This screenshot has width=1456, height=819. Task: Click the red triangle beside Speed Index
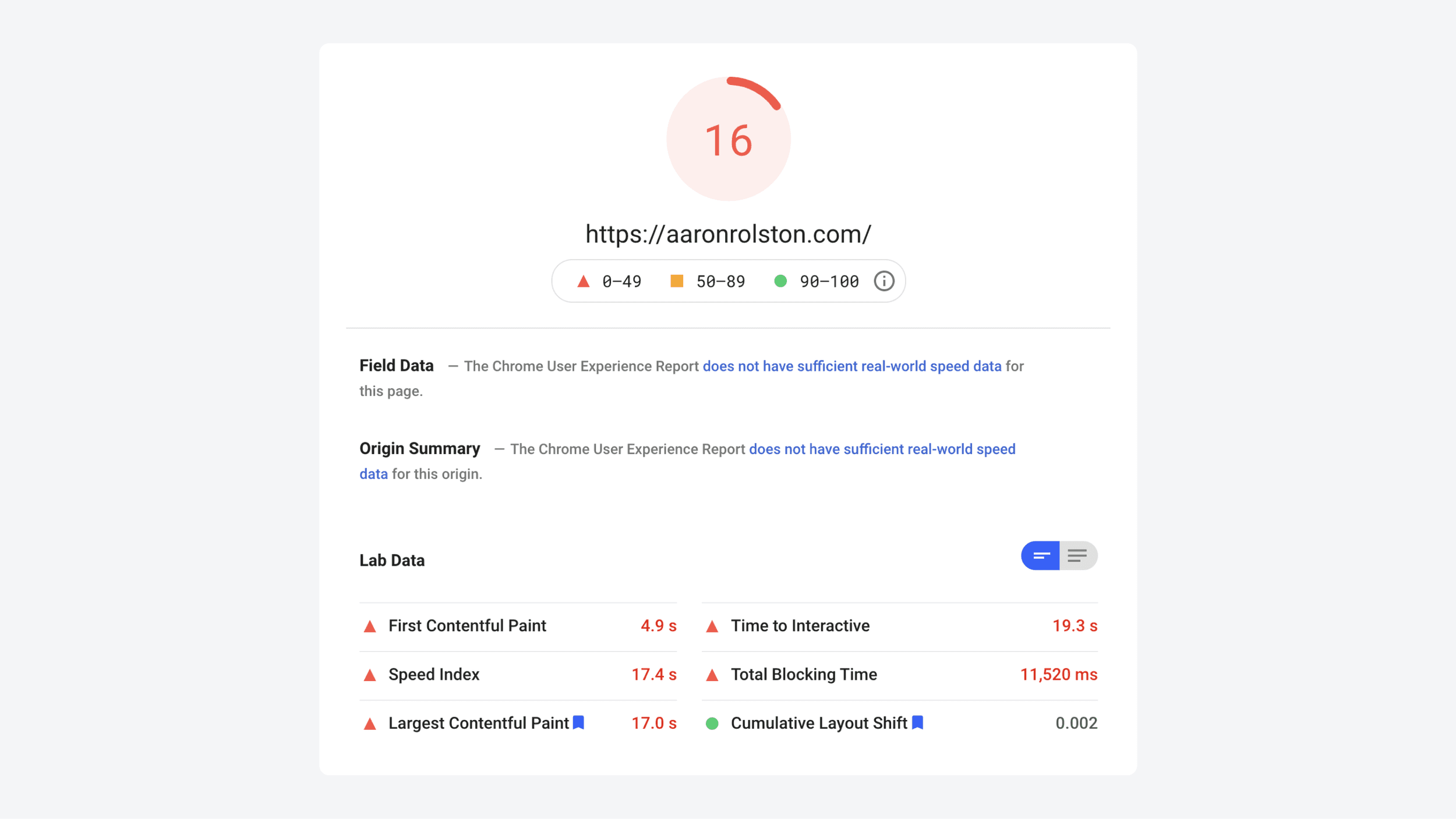(370, 675)
